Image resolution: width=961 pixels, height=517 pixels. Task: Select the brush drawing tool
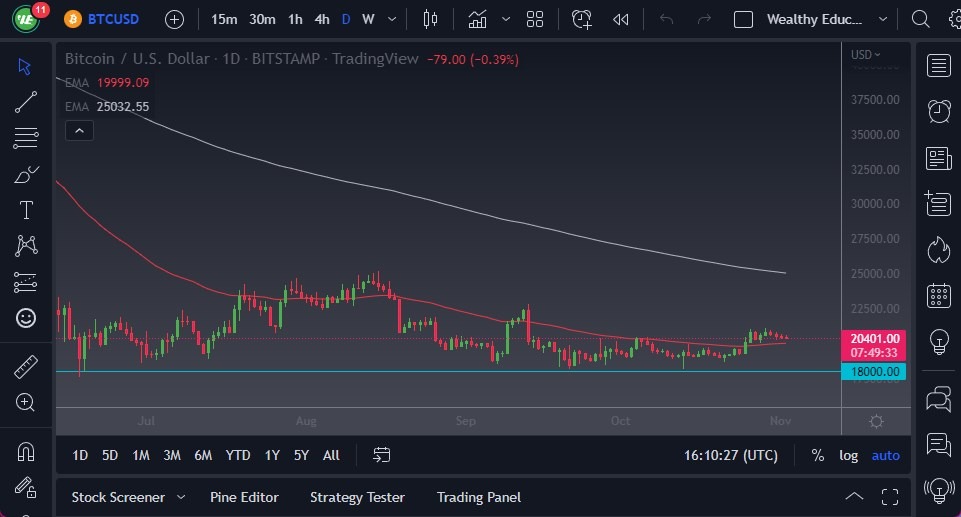pyautogui.click(x=26, y=175)
